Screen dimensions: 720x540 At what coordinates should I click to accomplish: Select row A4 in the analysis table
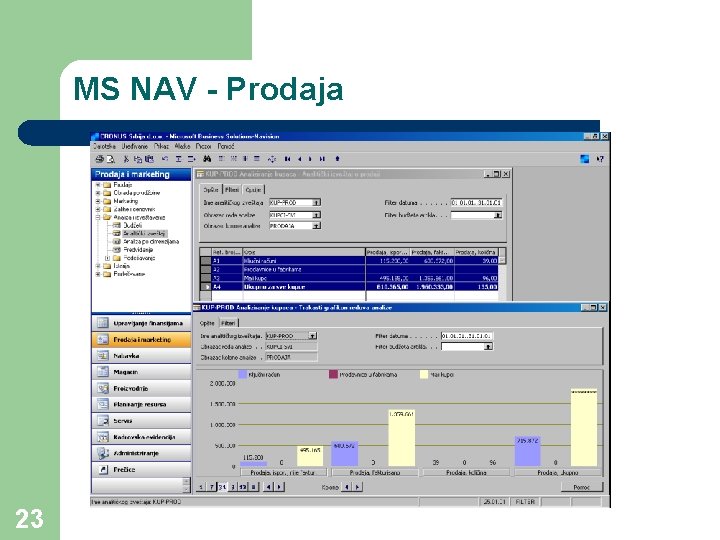(x=349, y=287)
